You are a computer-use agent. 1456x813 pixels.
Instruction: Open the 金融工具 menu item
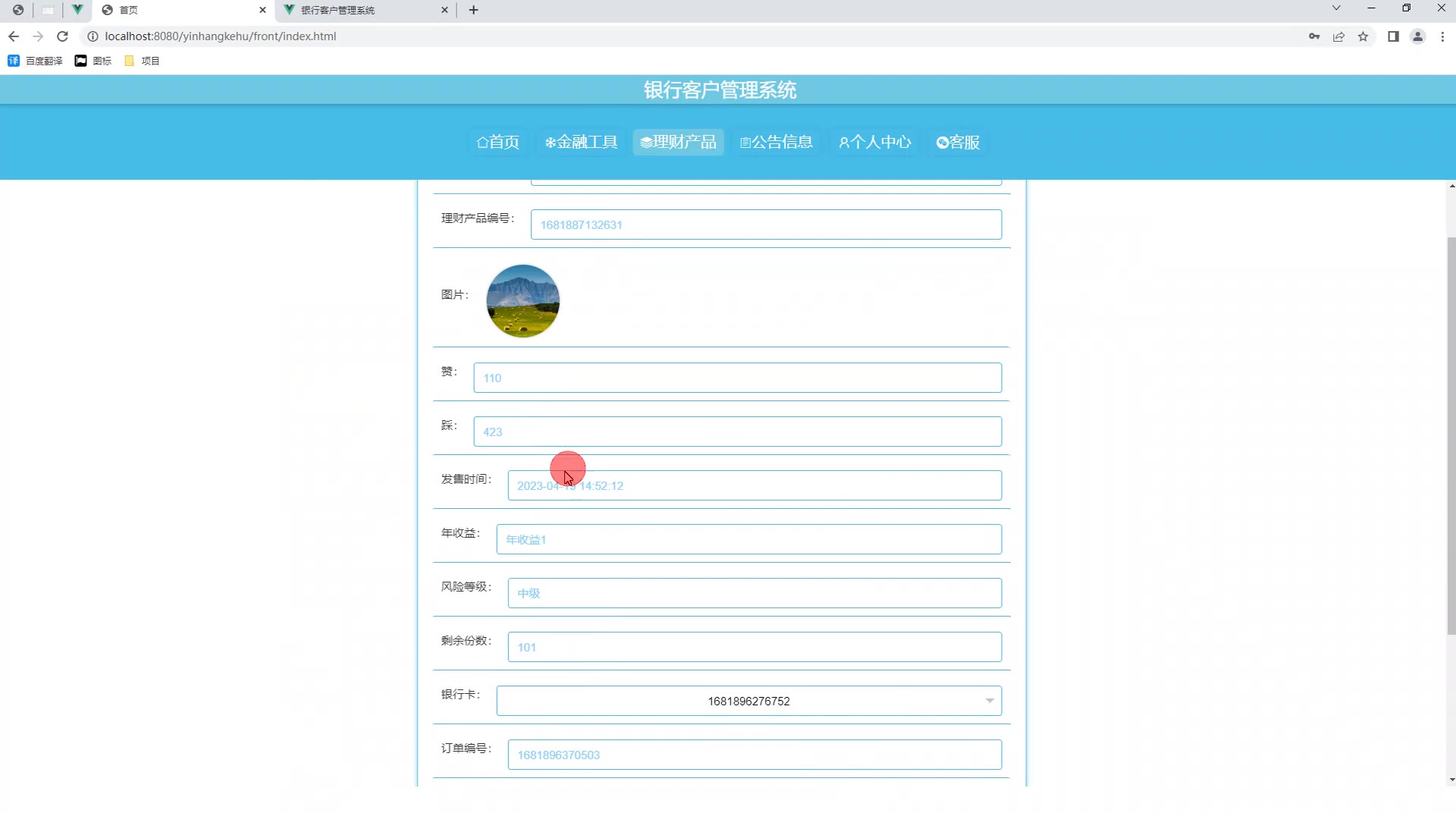[581, 143]
